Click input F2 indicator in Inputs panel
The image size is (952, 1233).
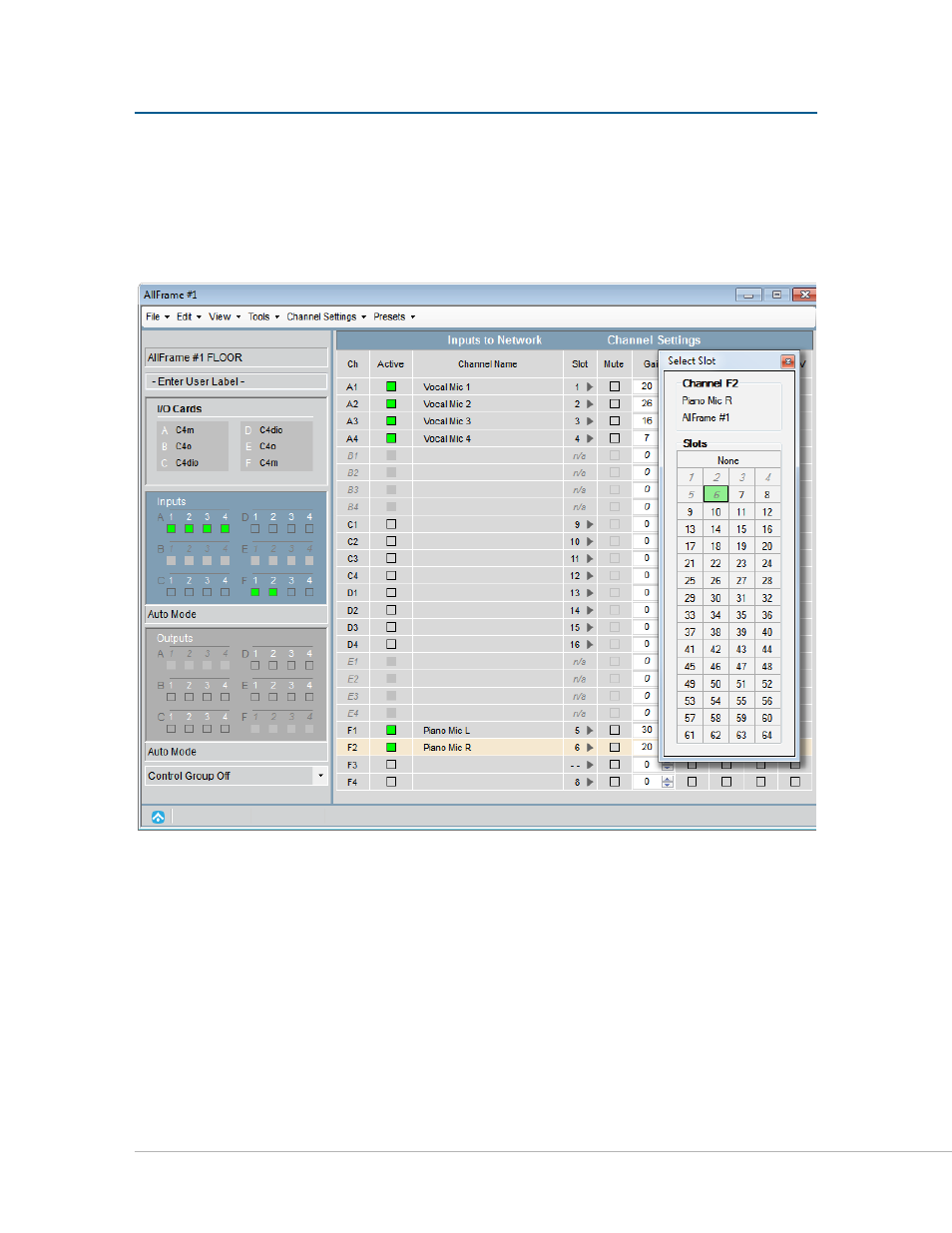[272, 592]
